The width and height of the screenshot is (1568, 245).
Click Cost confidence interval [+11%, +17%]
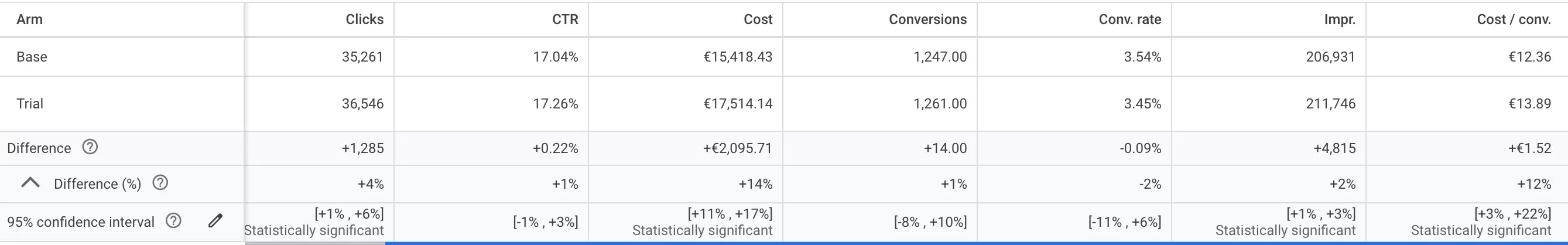[730, 214]
